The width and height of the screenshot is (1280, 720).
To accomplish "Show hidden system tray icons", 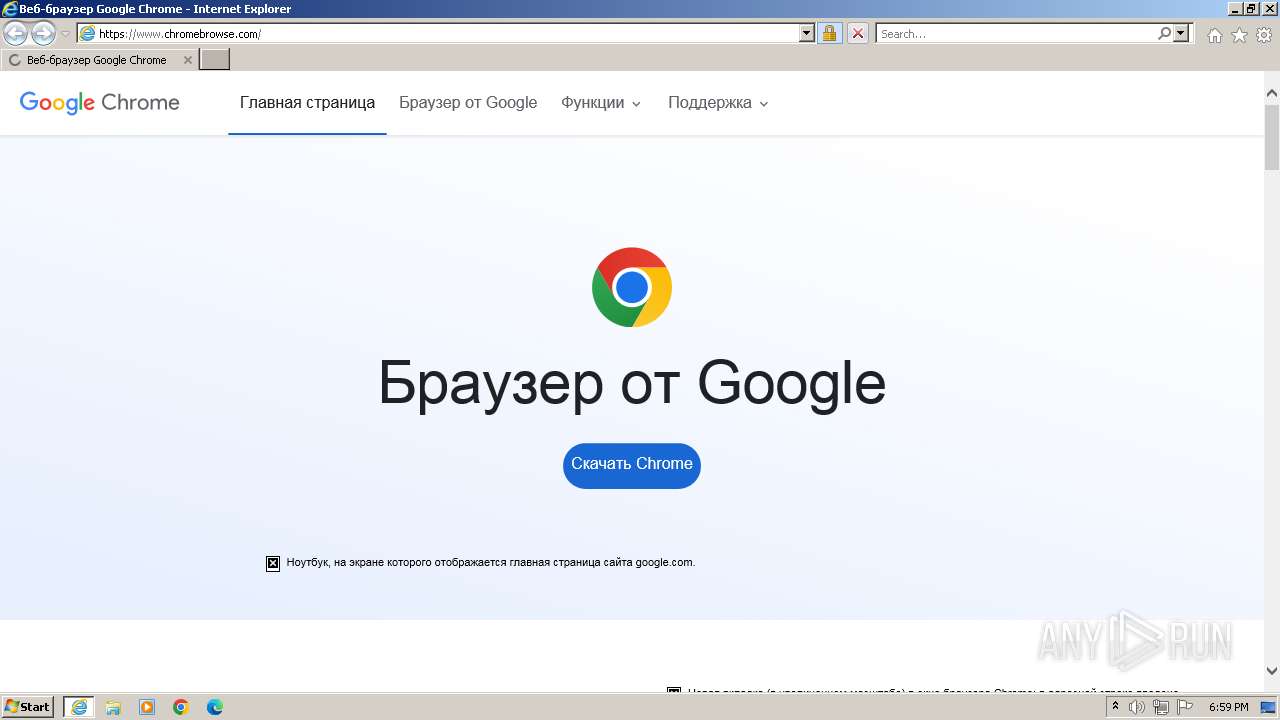I will (x=1115, y=707).
